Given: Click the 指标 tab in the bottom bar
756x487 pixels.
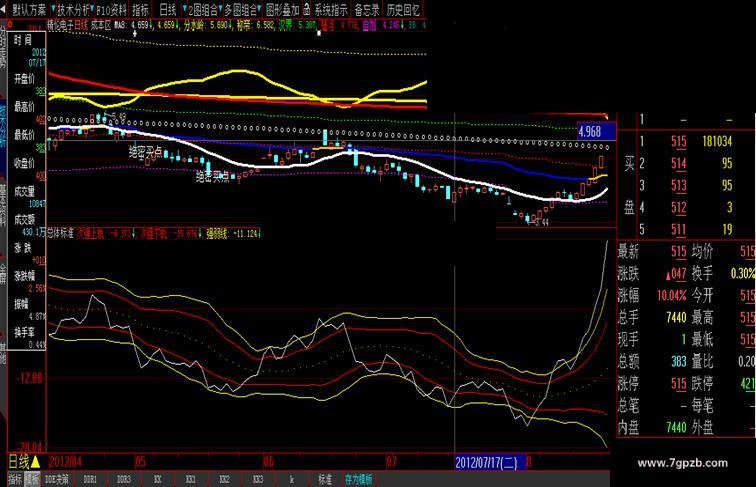Looking at the screenshot, I should point(16,479).
